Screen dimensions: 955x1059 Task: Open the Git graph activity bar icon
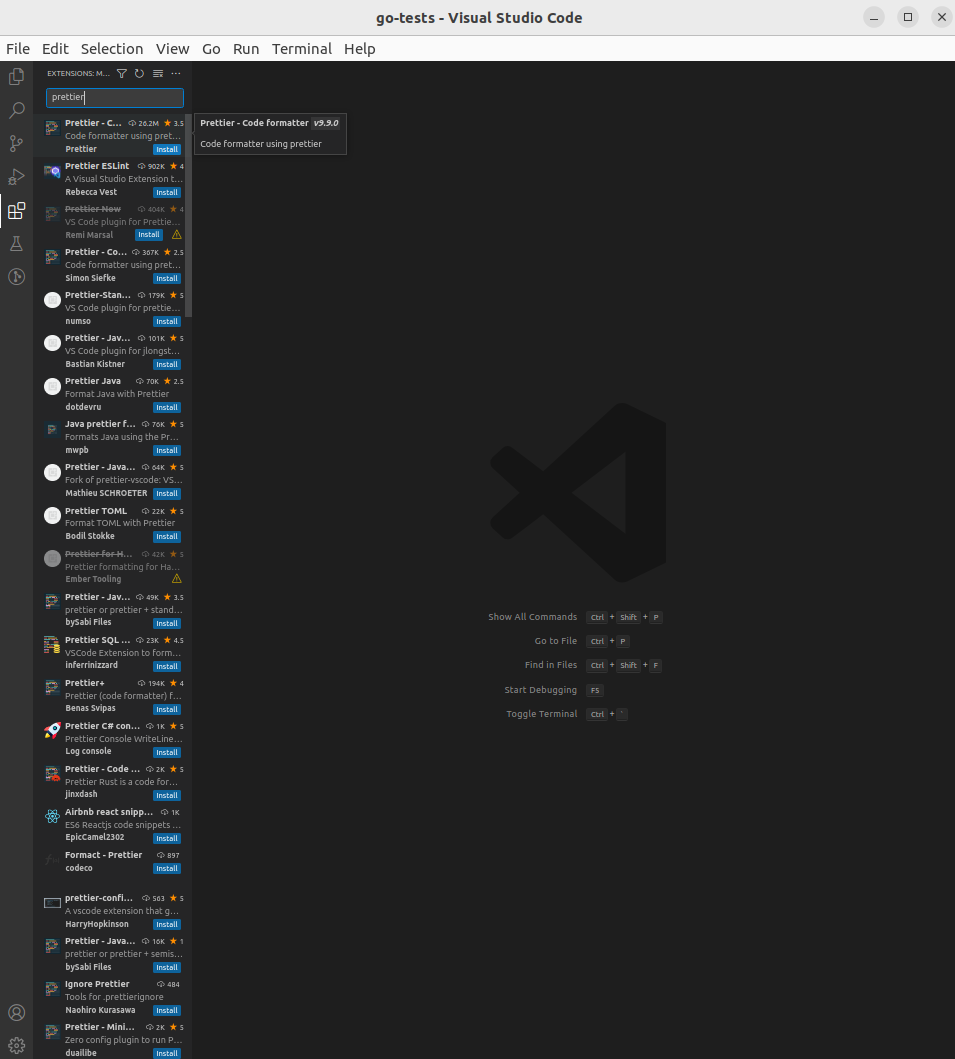click(16, 277)
